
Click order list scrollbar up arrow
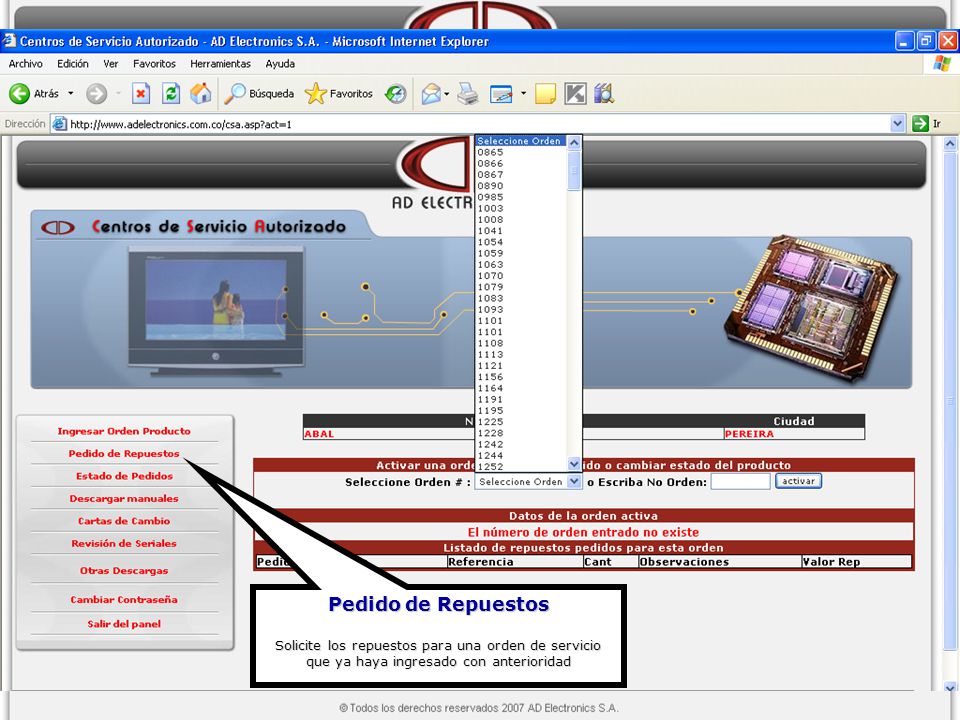[574, 143]
